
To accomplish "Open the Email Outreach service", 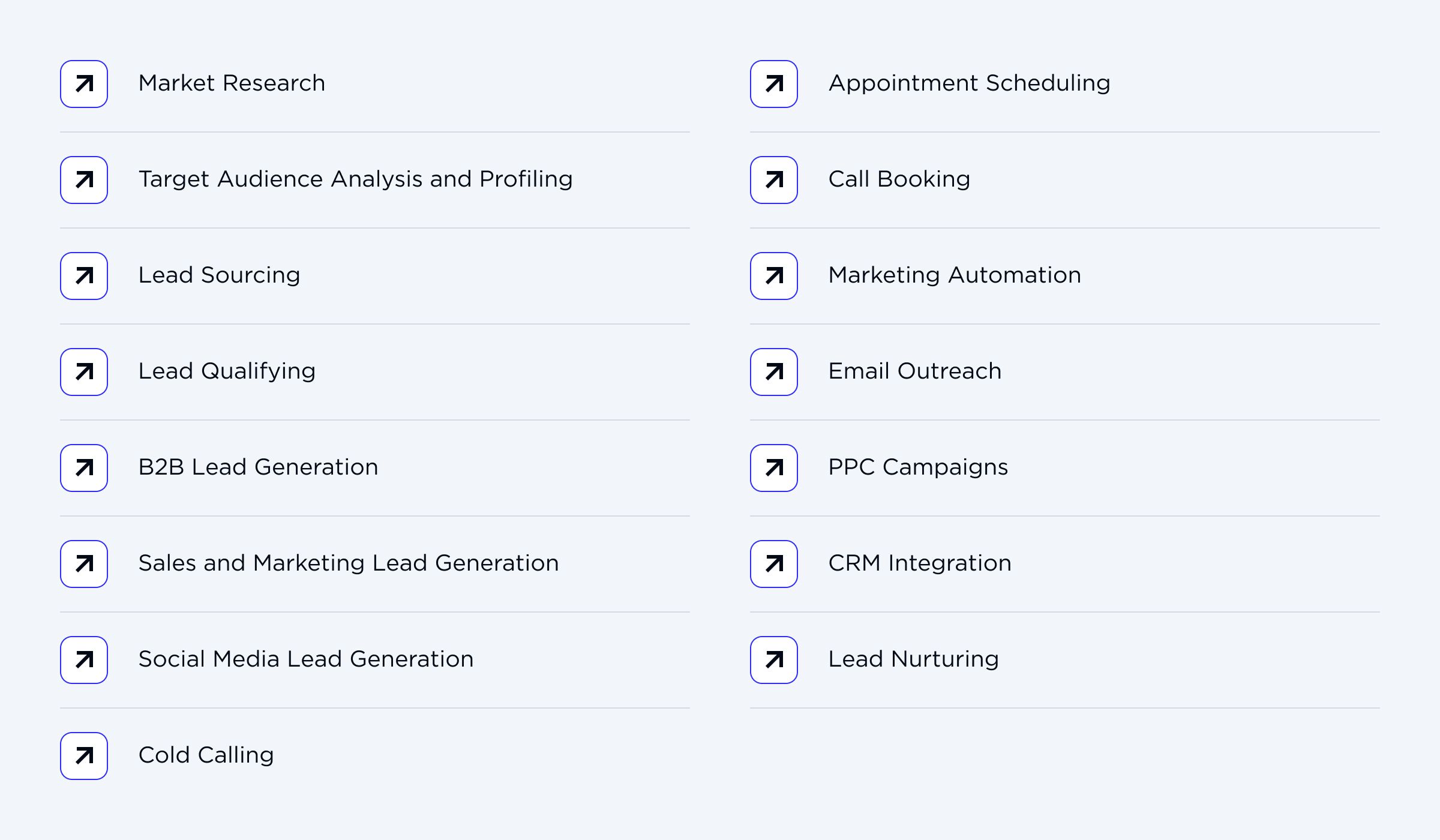I will pyautogui.click(x=914, y=371).
